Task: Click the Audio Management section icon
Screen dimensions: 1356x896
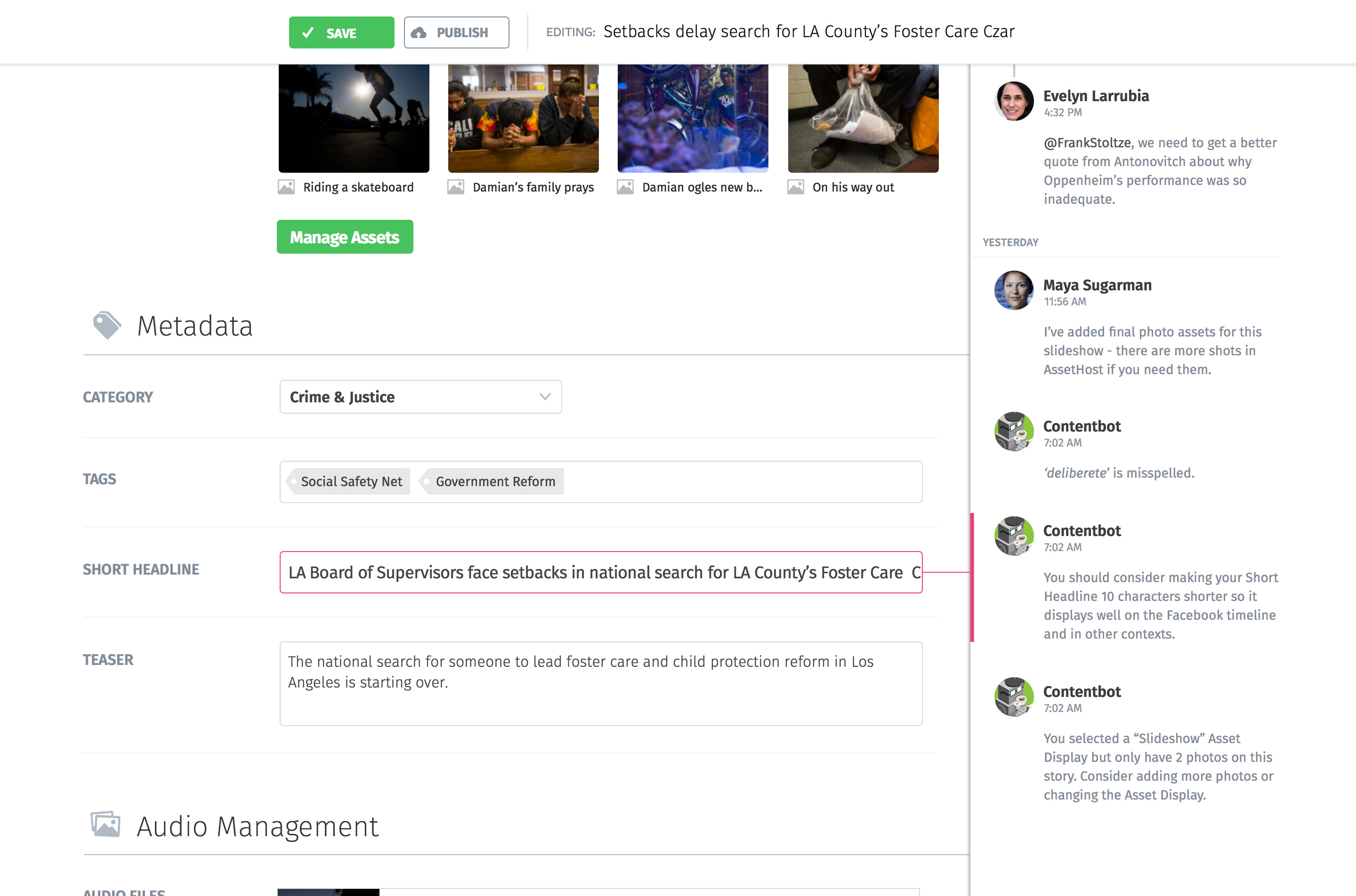Action: coord(106,824)
